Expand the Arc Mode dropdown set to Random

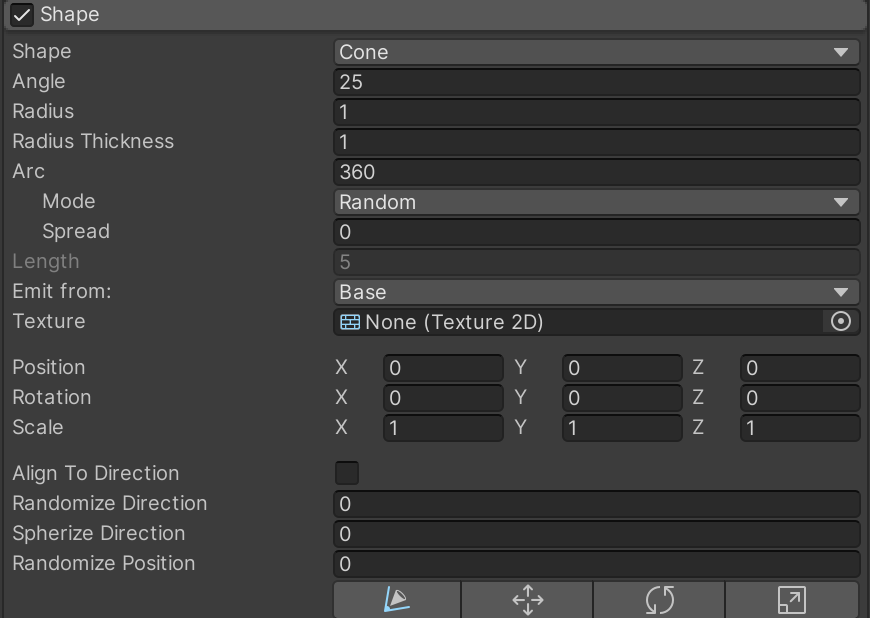point(596,202)
